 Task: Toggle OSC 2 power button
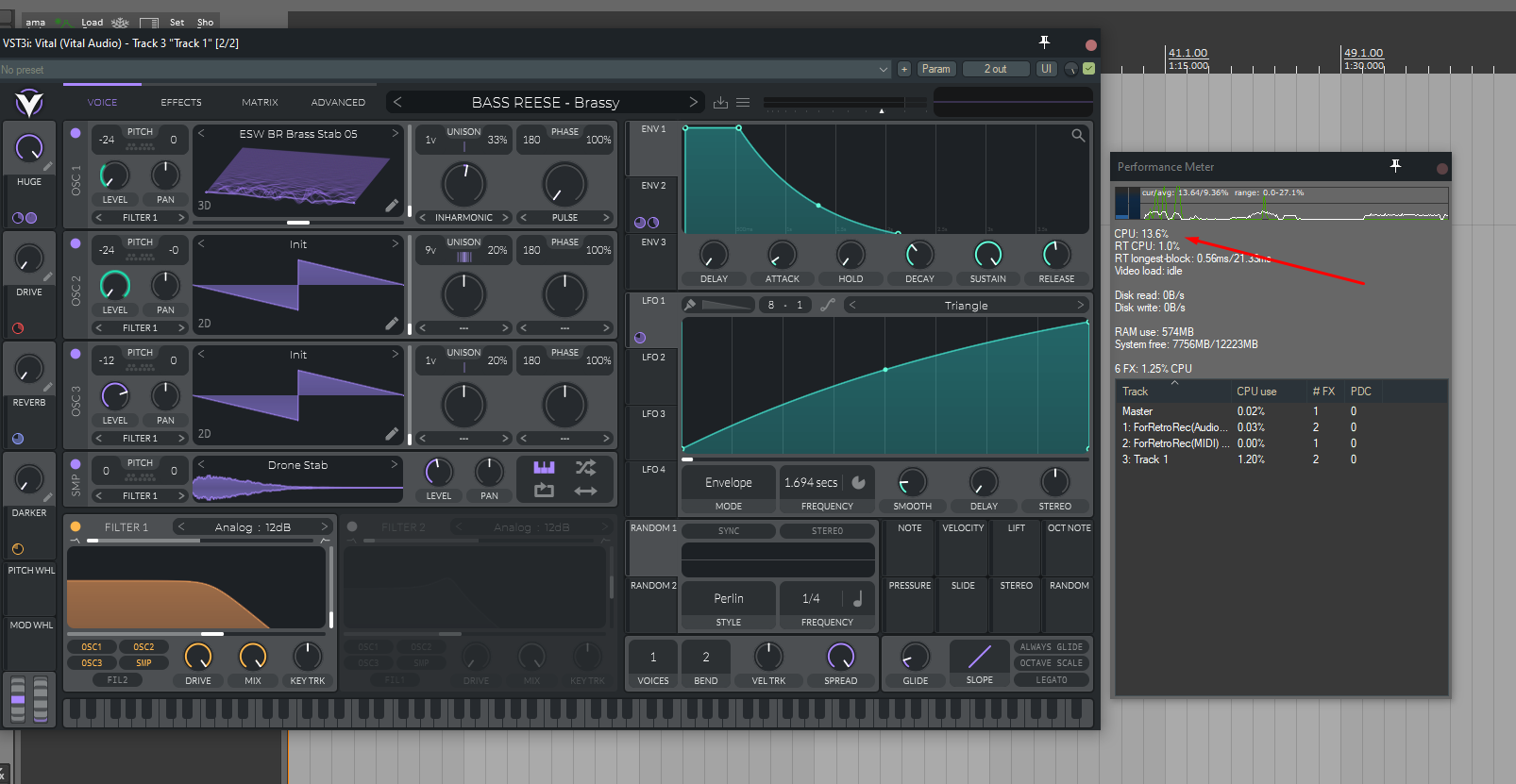pyautogui.click(x=76, y=243)
